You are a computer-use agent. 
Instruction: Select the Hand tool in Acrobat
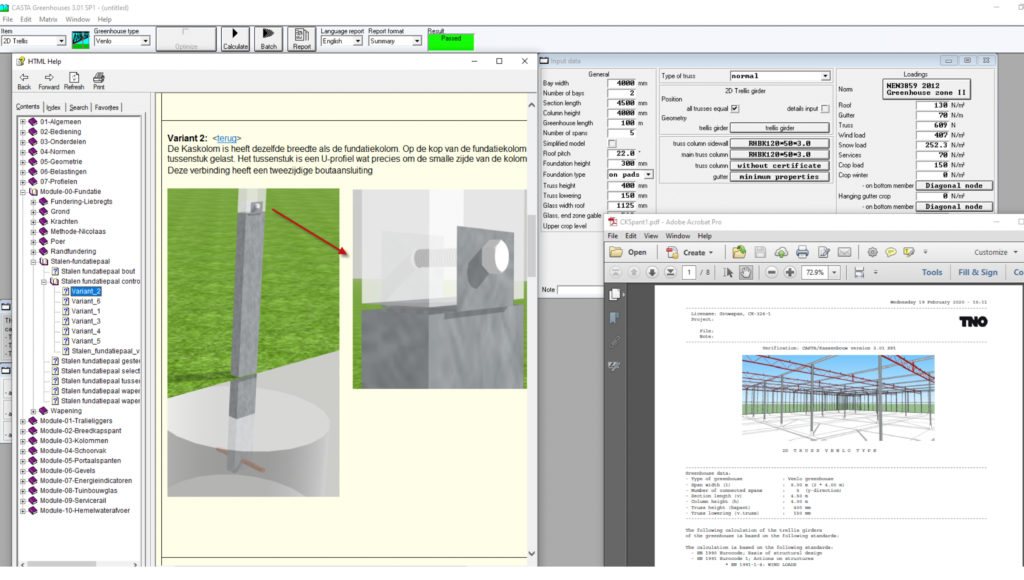[748, 272]
